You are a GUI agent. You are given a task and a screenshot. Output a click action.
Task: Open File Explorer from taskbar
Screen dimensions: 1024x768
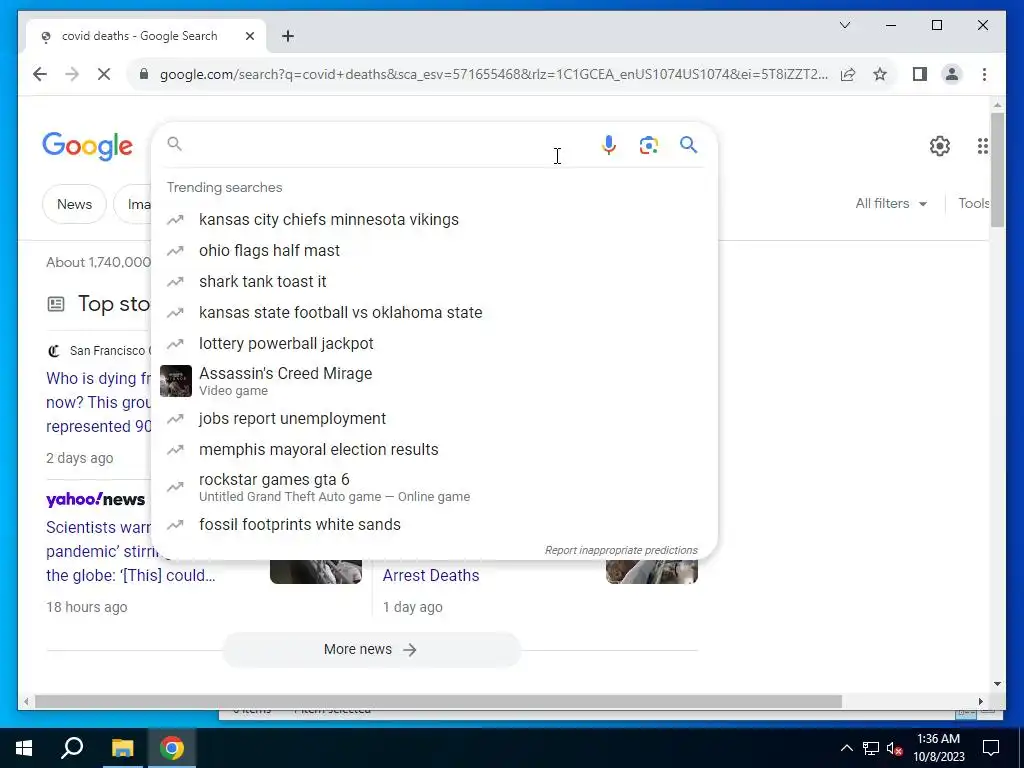122,748
